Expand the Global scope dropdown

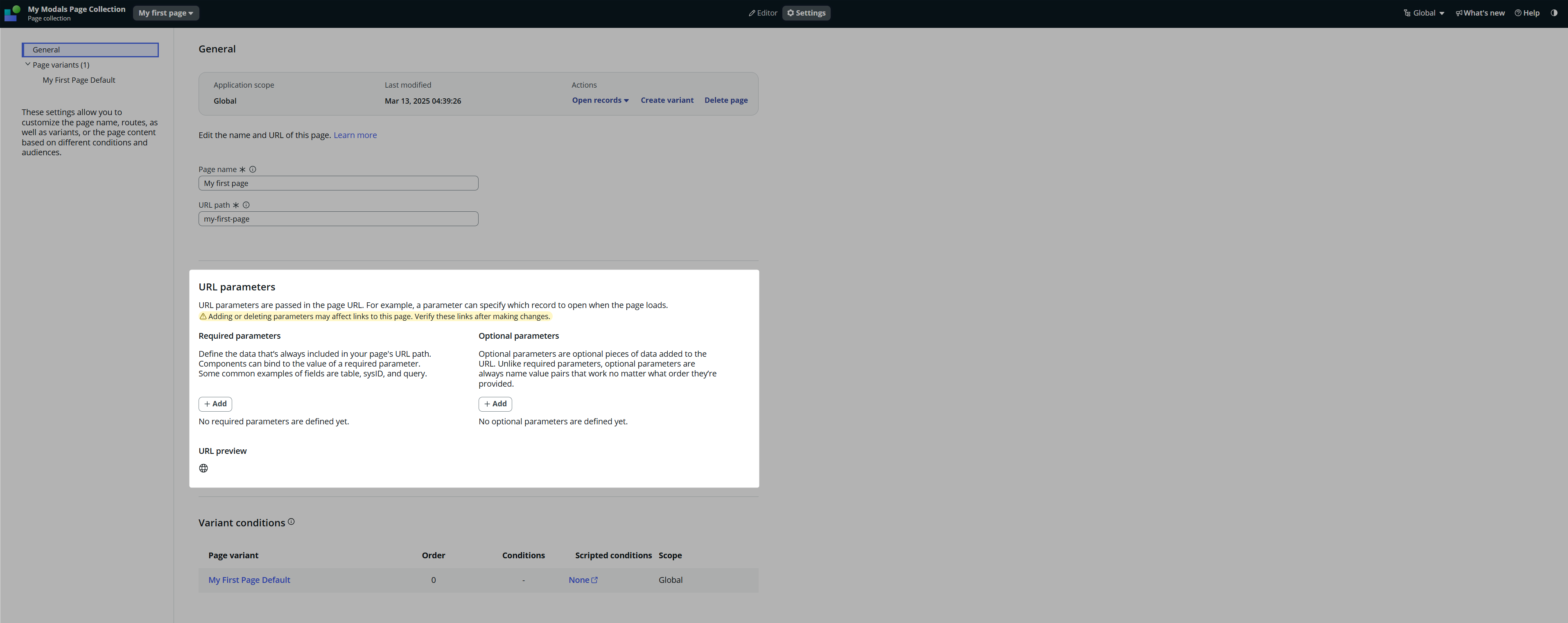point(1424,13)
